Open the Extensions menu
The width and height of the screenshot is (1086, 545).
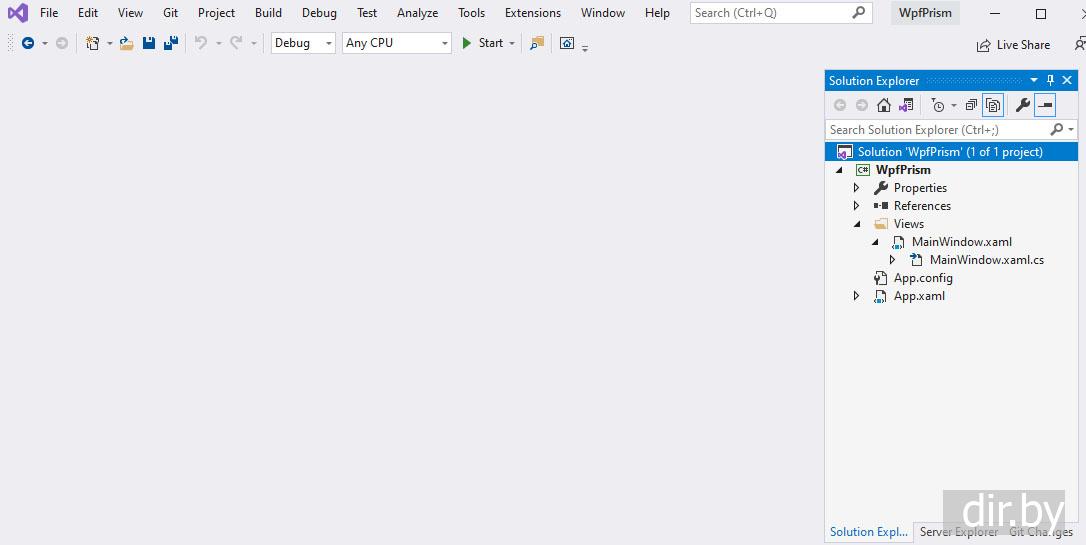click(533, 12)
